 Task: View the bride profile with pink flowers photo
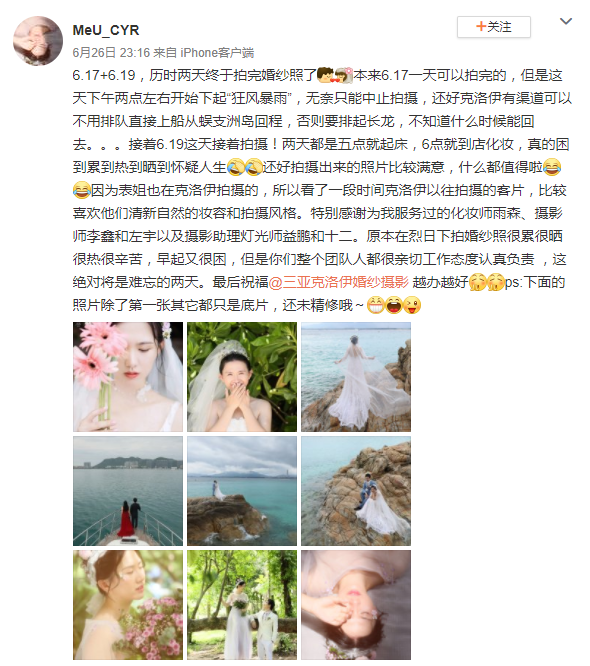(128, 605)
